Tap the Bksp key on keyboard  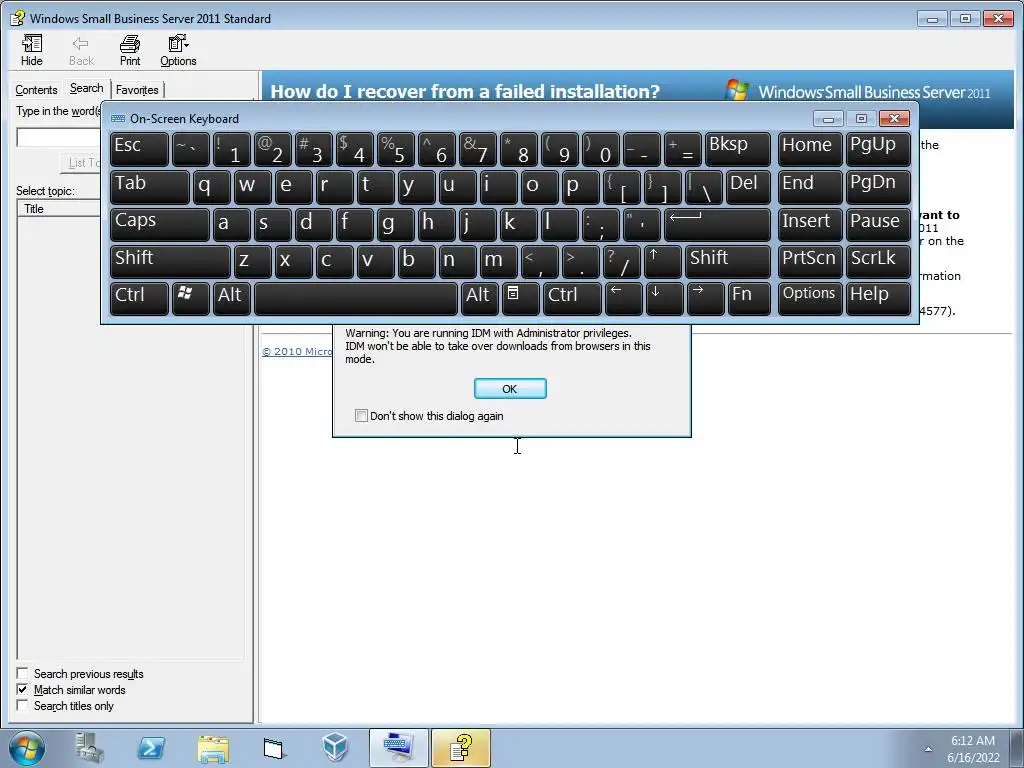point(738,149)
